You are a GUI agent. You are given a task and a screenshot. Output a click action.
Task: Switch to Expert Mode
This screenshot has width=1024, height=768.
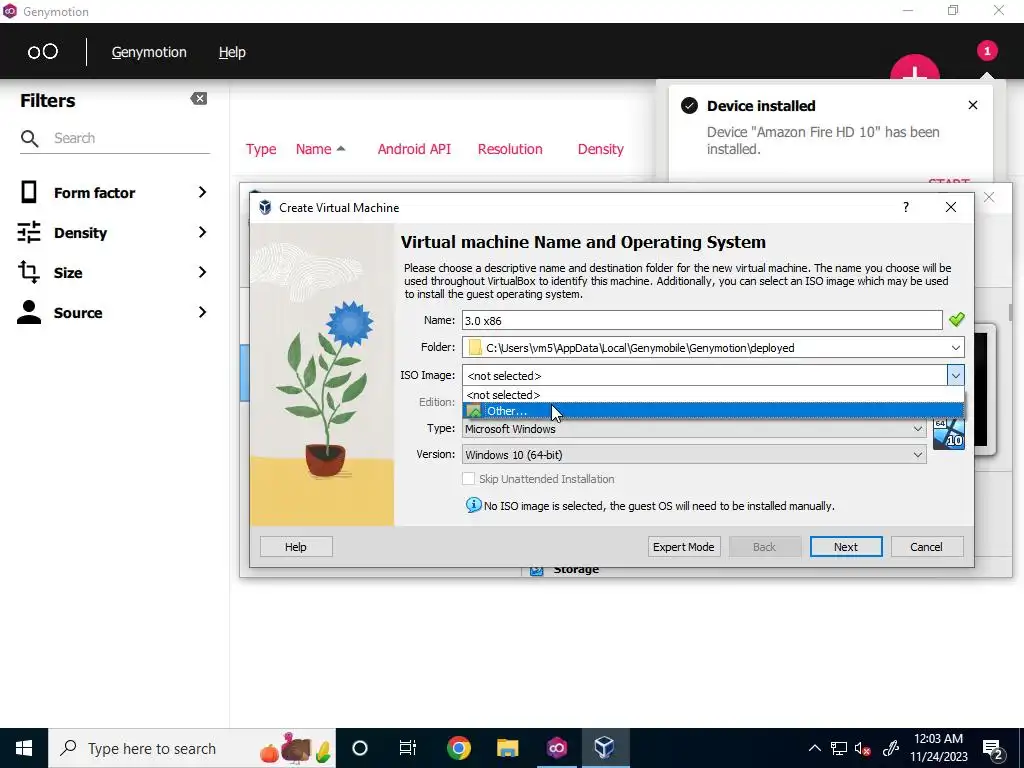684,547
